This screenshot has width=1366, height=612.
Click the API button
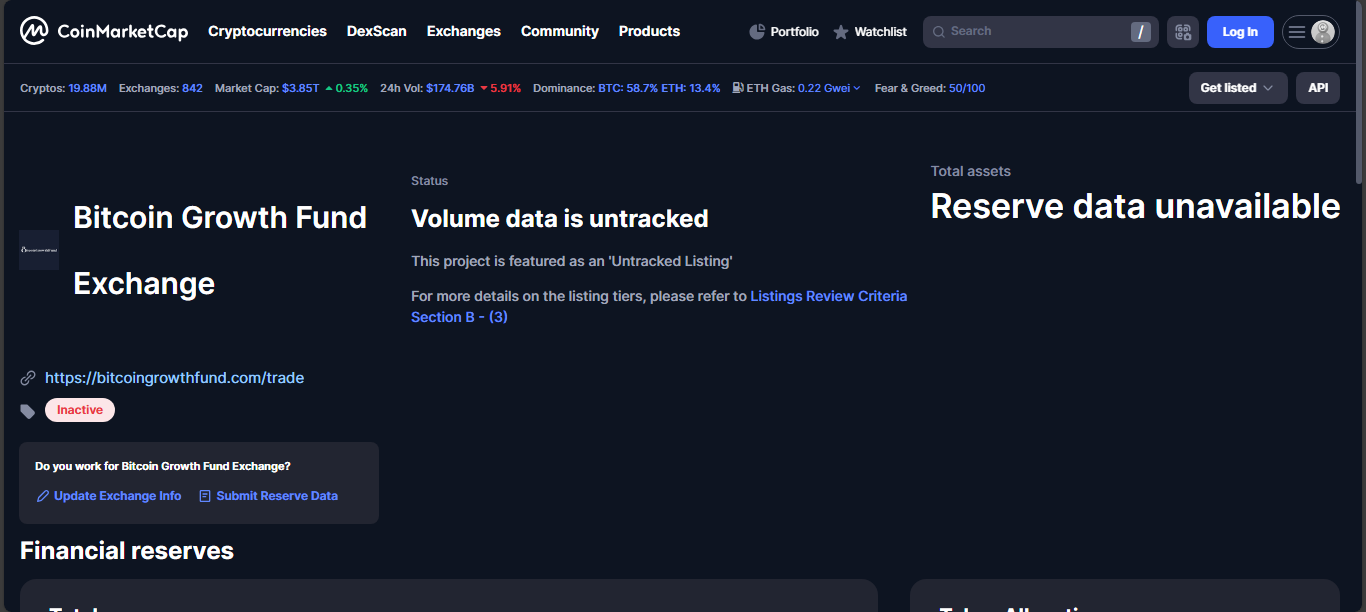(1317, 88)
